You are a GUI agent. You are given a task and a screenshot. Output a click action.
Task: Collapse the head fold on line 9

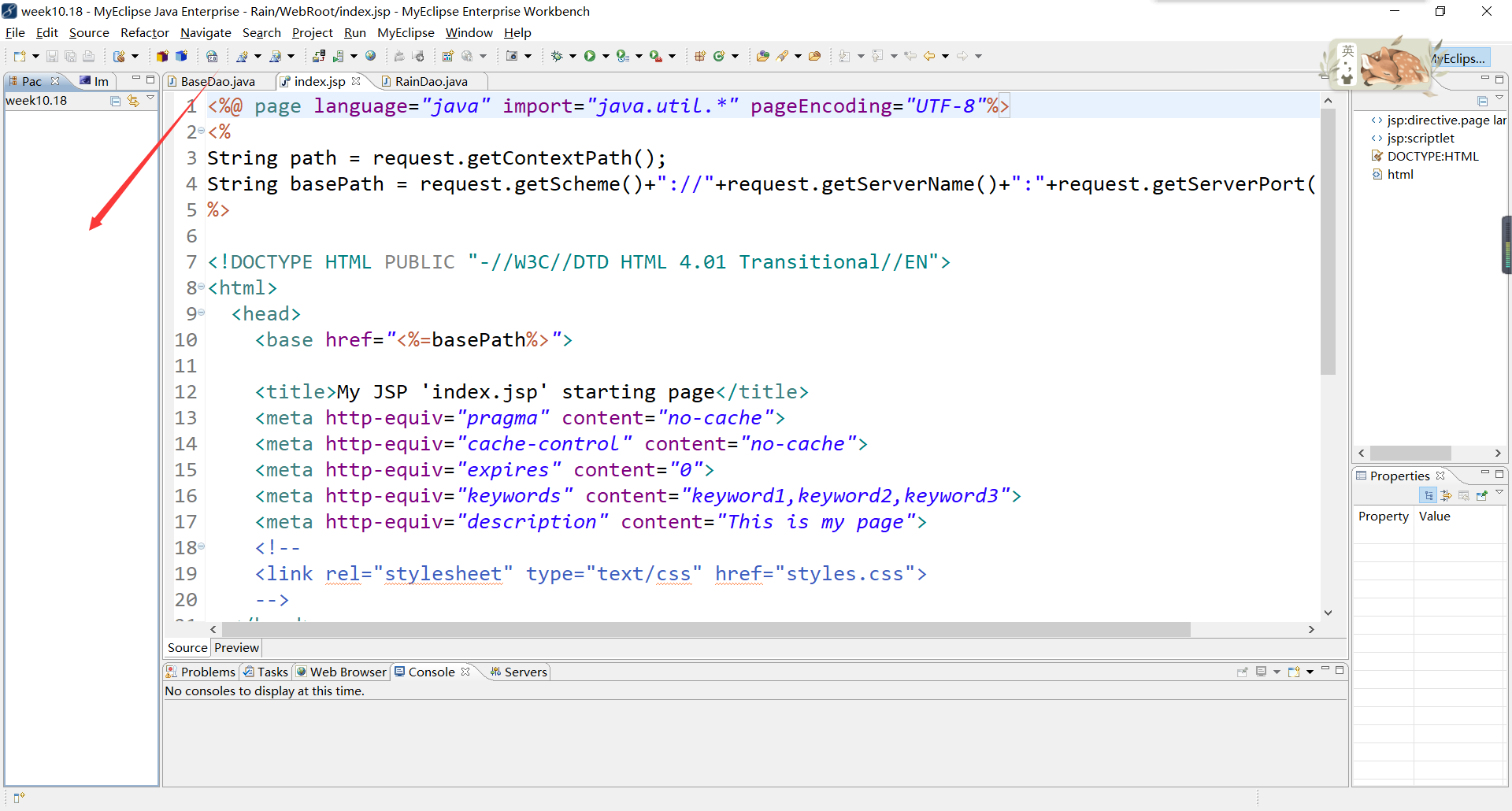202,313
